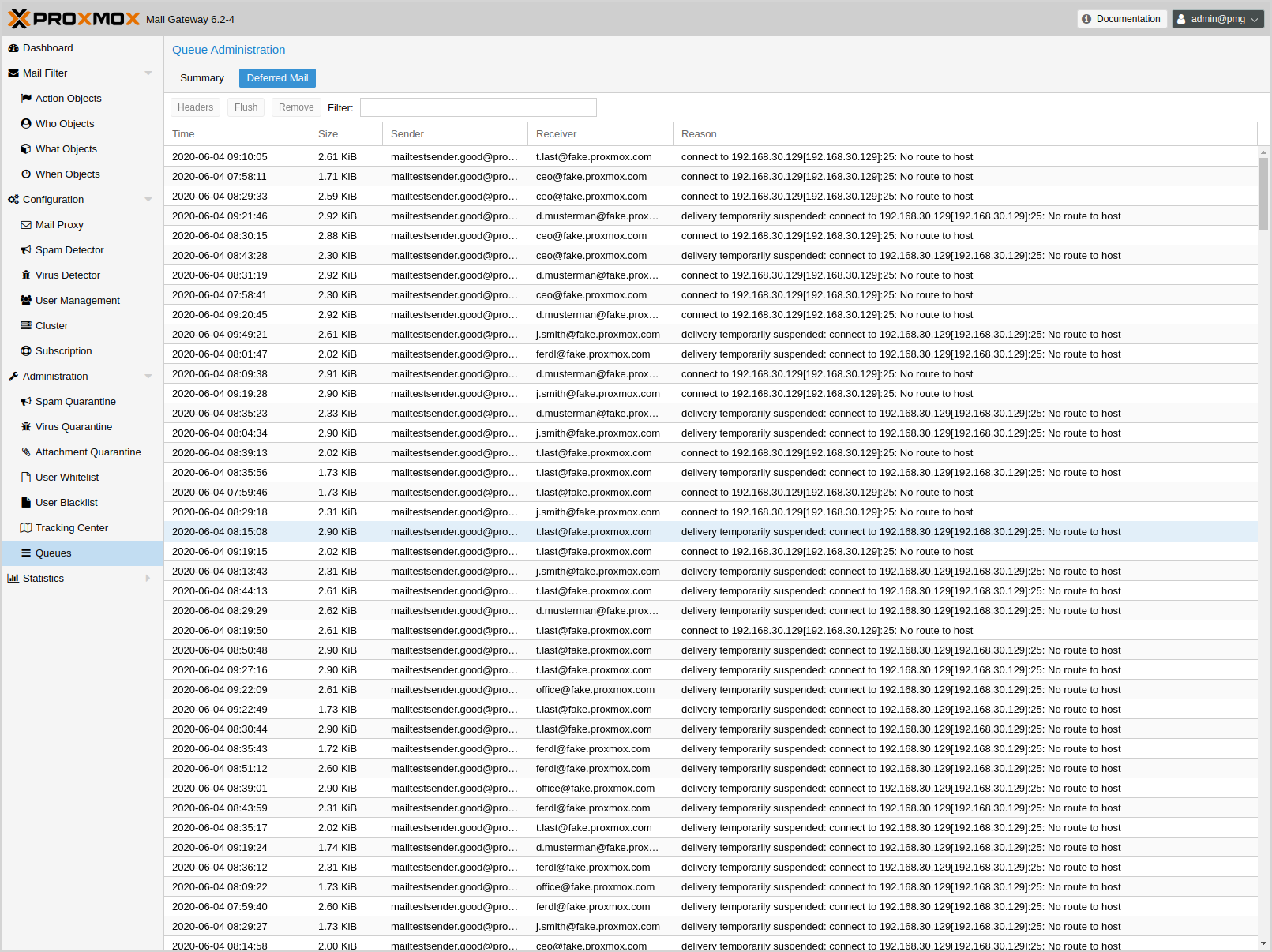This screenshot has height=952, width=1272.
Task: Open the admin@pmg user dropdown
Action: pos(1218,19)
